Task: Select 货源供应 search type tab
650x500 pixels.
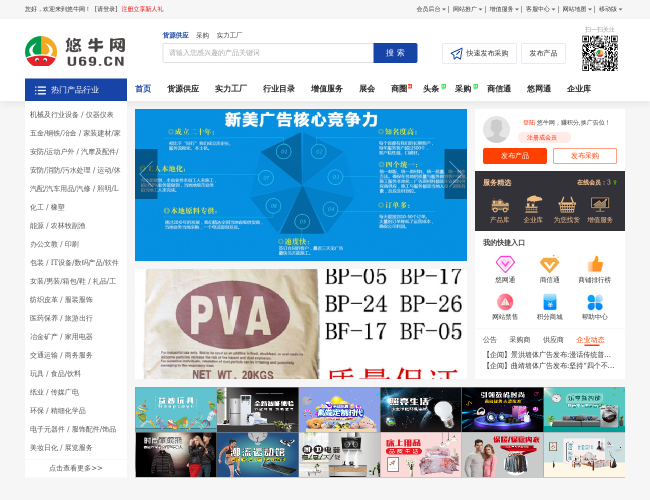Action: tap(176, 35)
